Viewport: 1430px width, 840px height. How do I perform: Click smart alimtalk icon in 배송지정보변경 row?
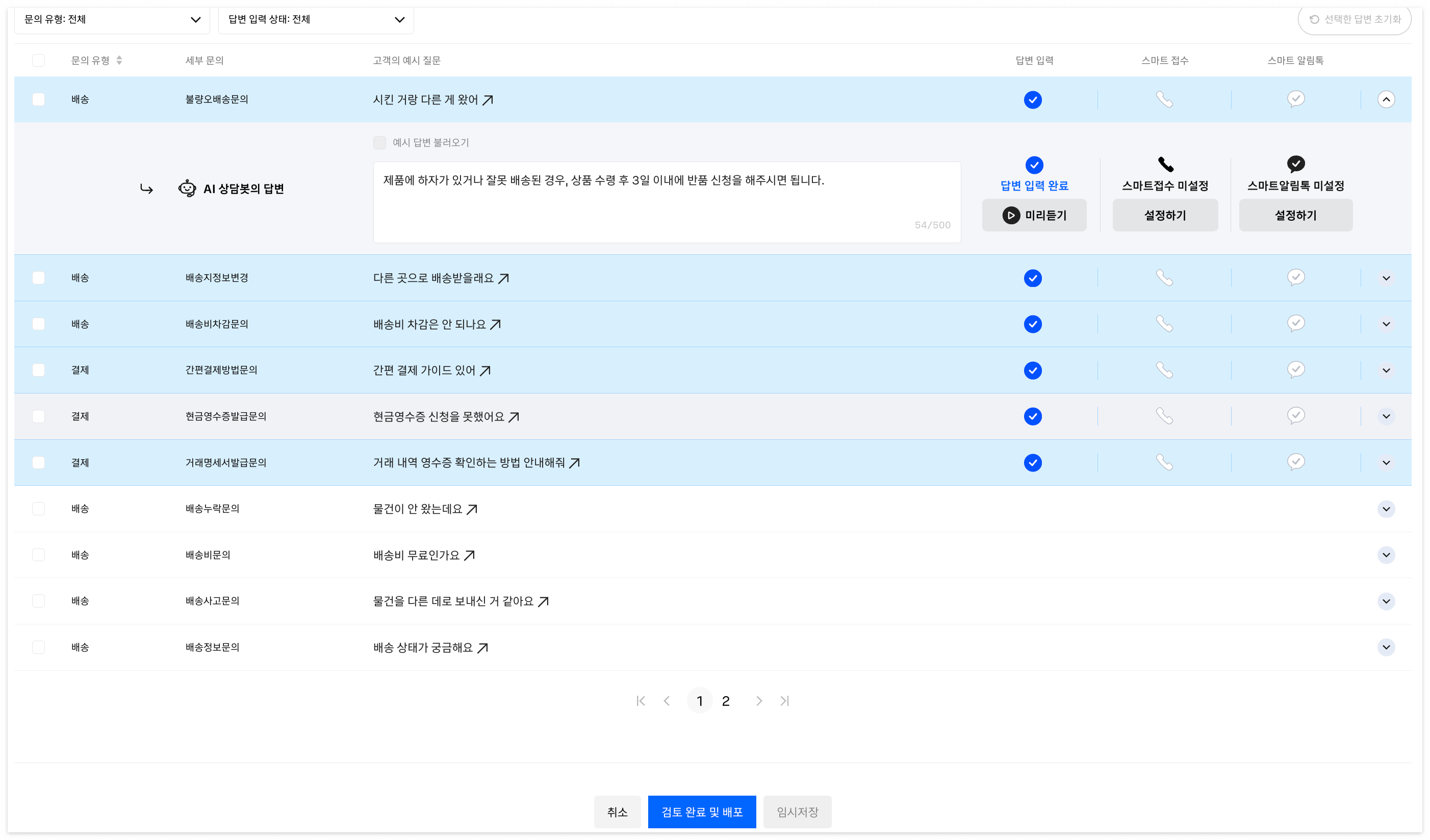1295,278
